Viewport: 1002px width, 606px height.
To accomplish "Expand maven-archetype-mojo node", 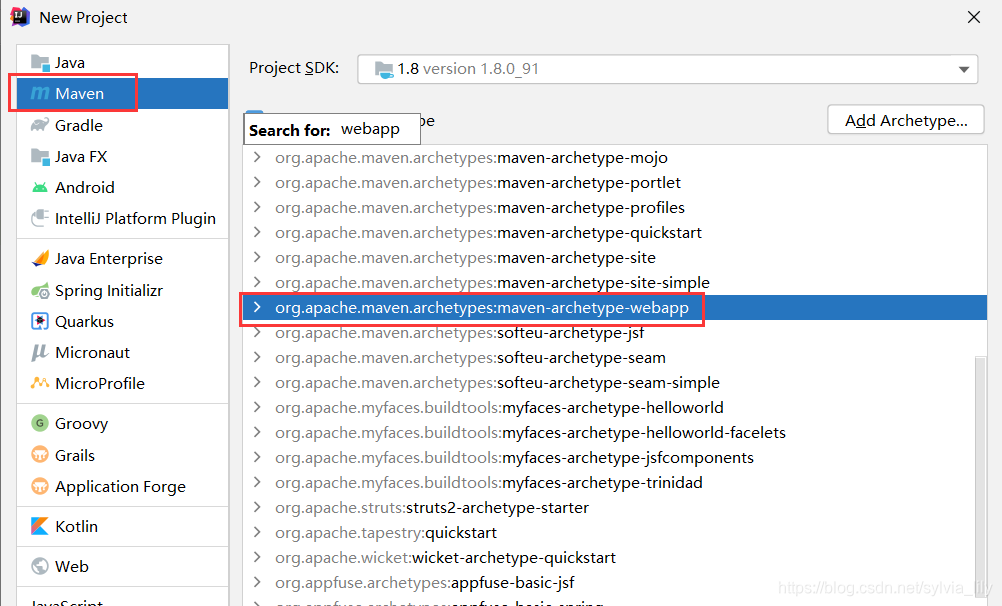I will point(257,157).
